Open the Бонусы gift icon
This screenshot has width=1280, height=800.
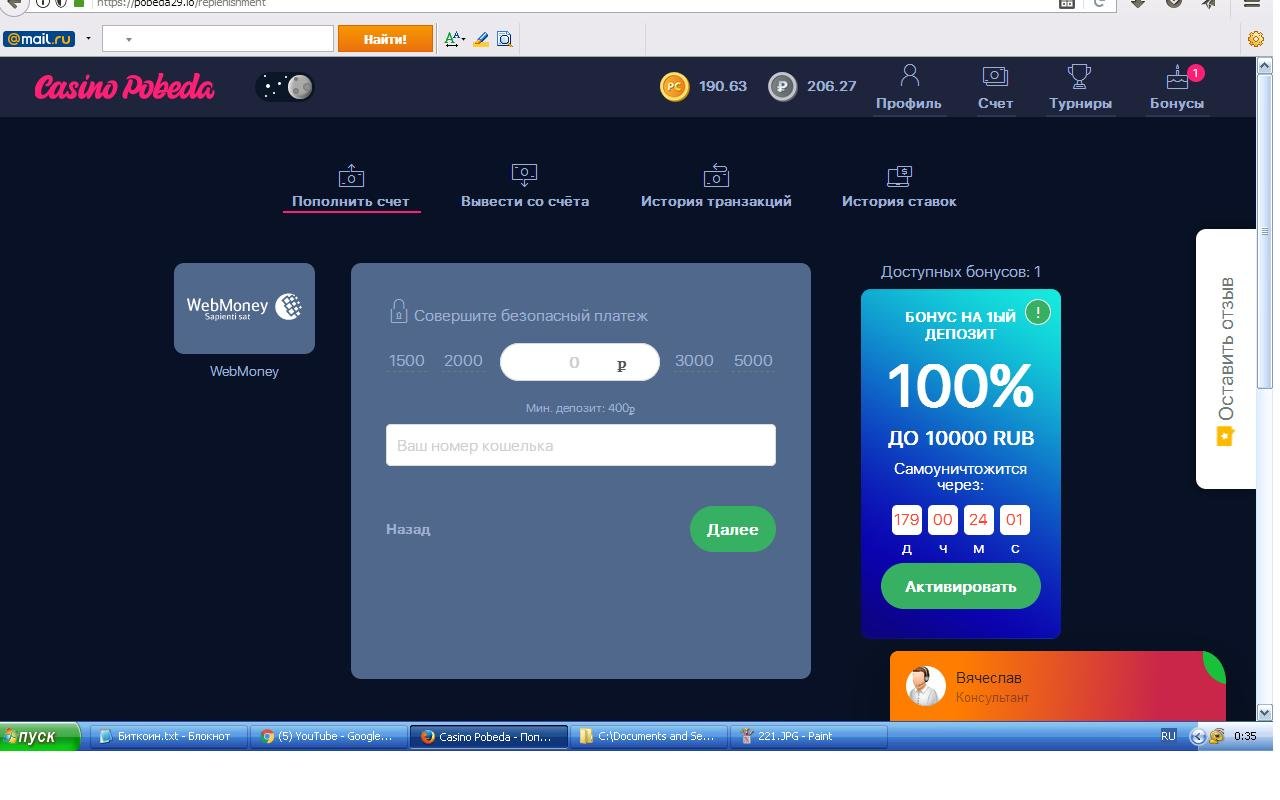[x=1176, y=77]
